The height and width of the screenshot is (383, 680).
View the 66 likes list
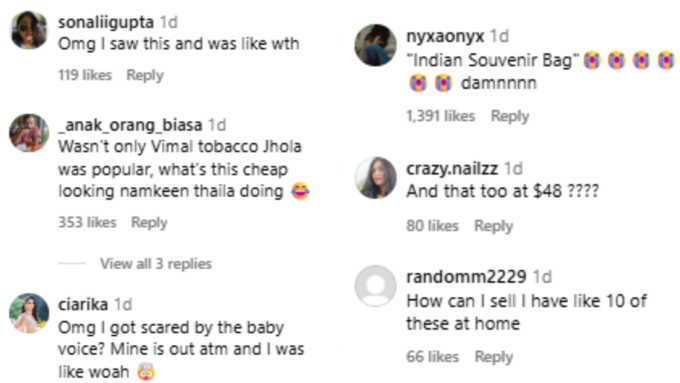coord(432,357)
